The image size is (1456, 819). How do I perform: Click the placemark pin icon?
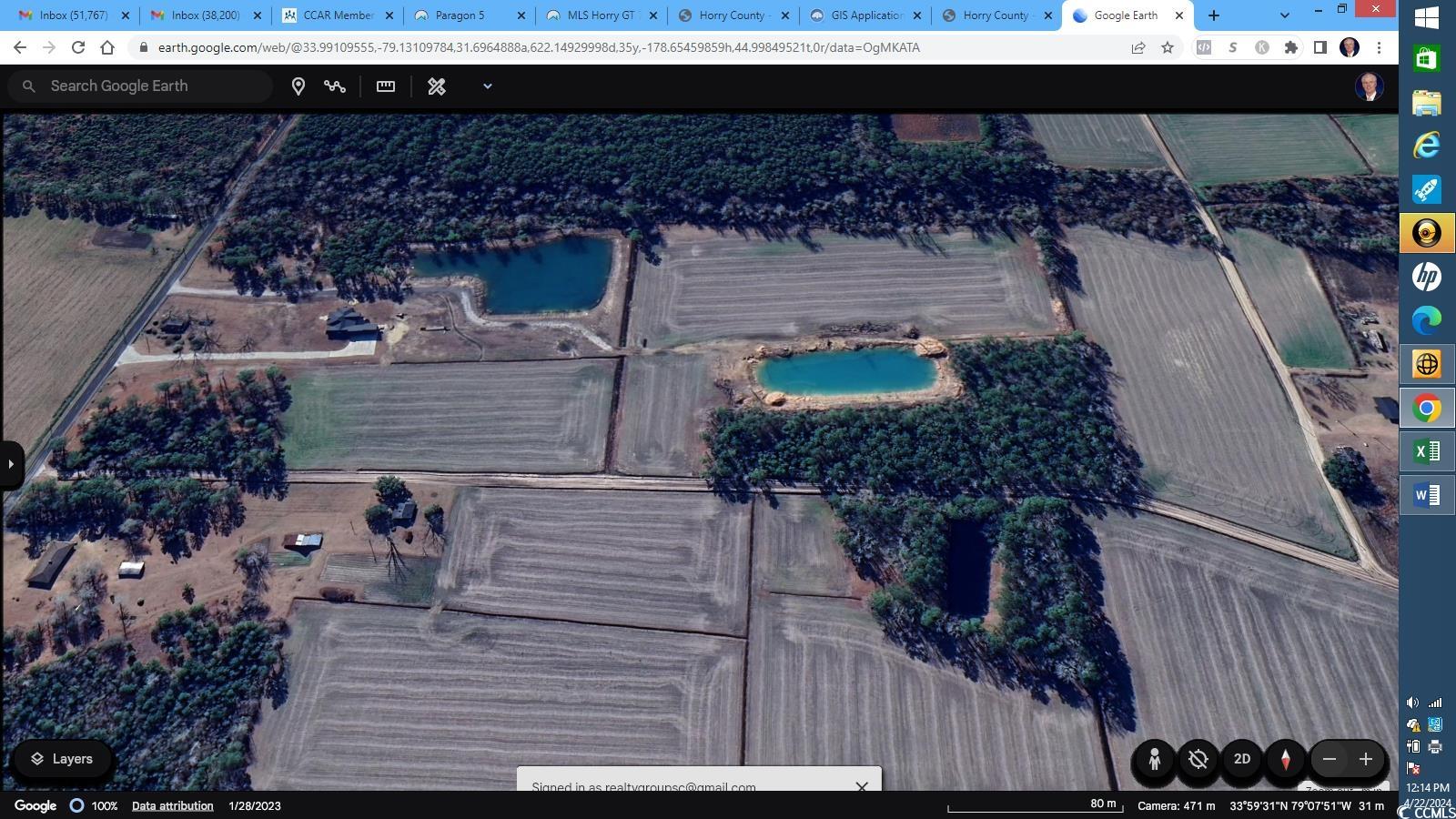298,86
